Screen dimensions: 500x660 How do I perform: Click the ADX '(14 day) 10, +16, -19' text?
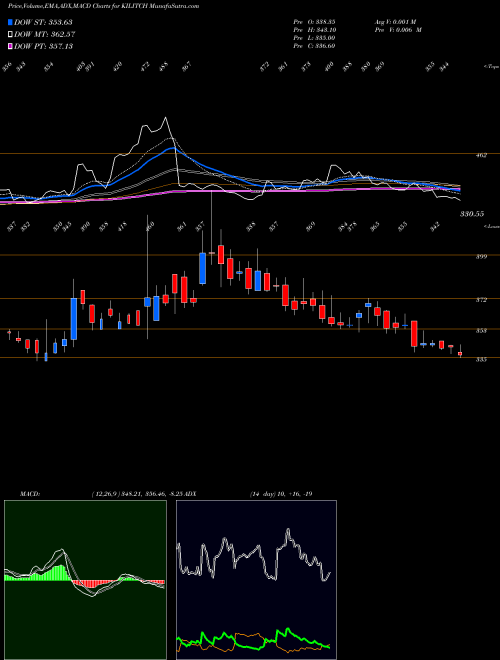coord(280,494)
